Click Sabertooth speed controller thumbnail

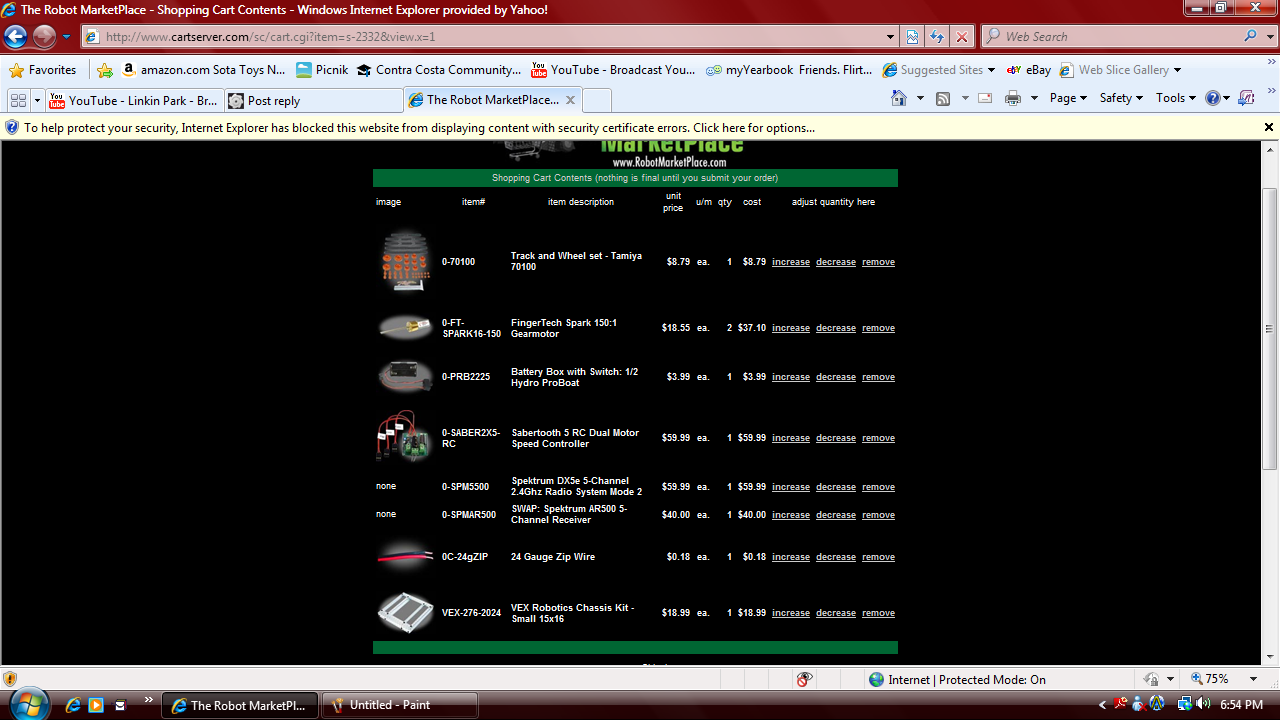pos(404,437)
